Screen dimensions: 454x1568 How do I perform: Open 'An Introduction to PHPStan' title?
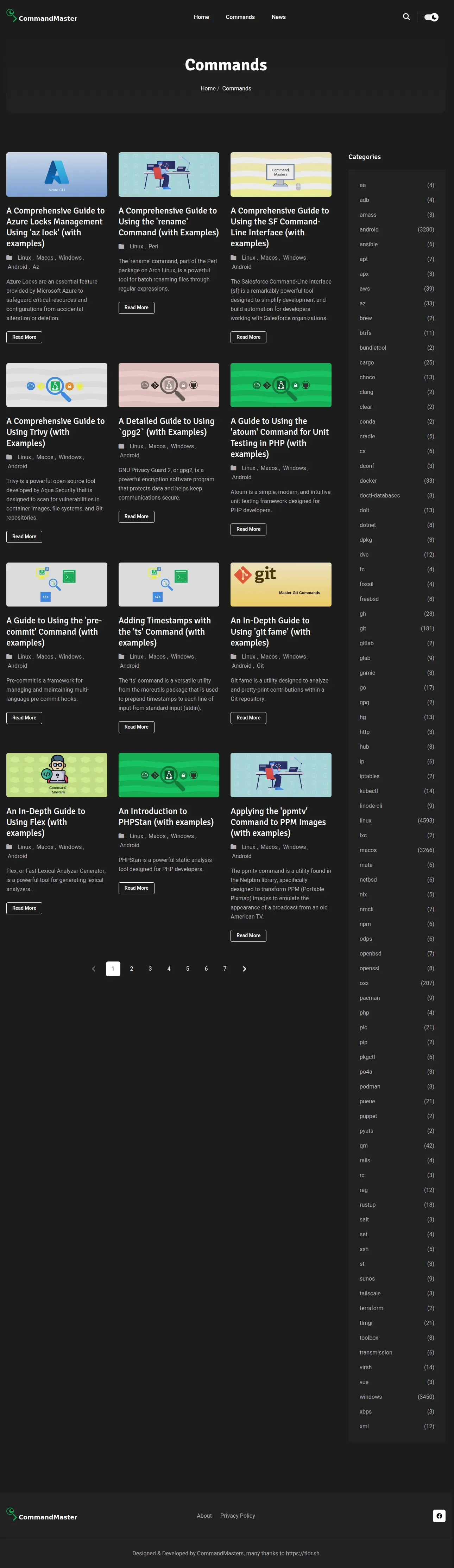(x=165, y=816)
